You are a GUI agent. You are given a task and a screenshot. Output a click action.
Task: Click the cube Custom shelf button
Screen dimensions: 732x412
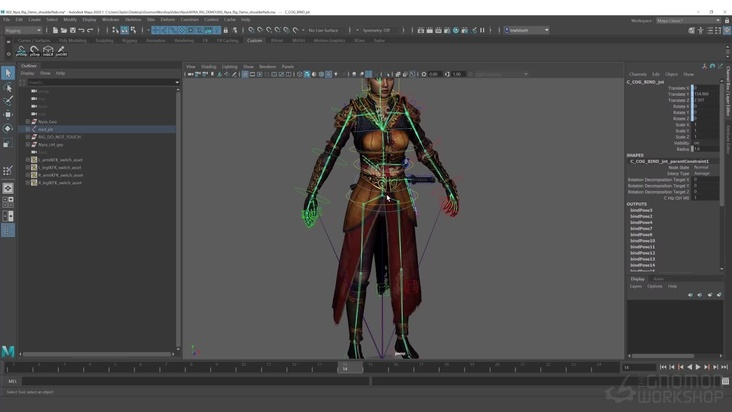click(x=48, y=51)
